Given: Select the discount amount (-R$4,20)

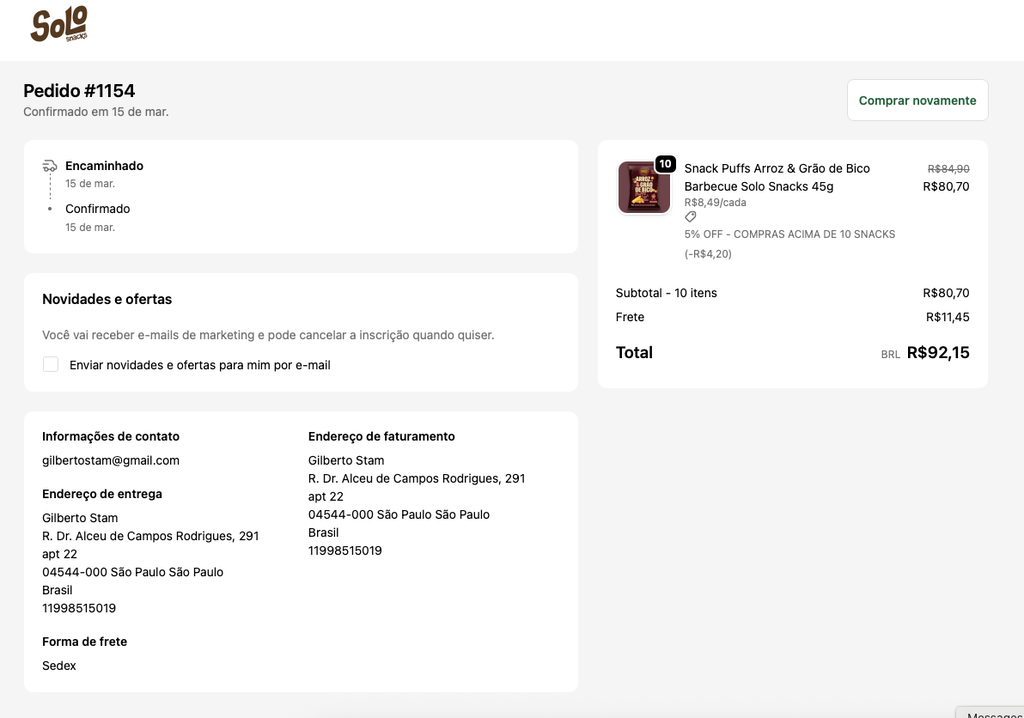Looking at the screenshot, I should (x=708, y=253).
